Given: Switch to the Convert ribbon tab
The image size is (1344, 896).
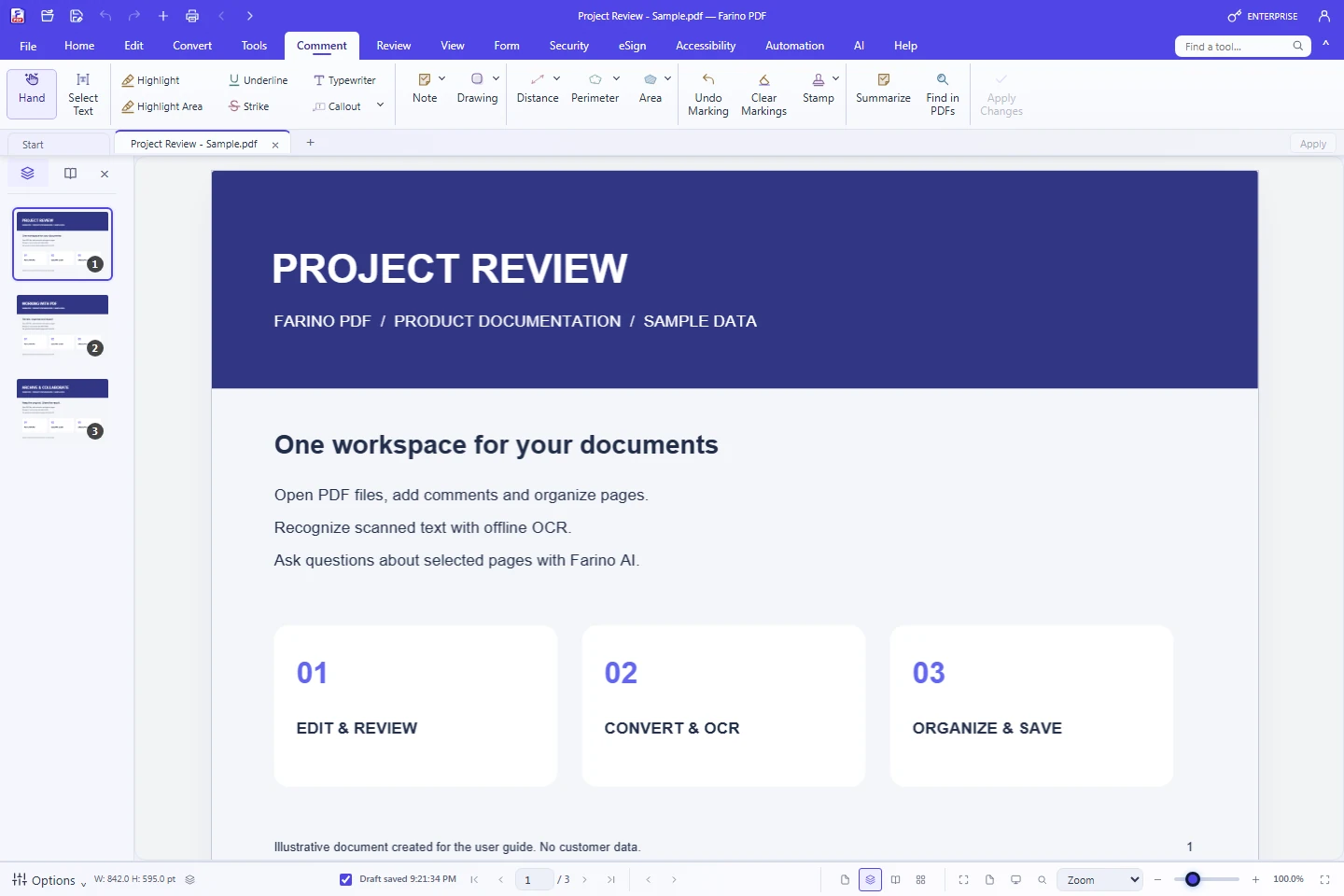Looking at the screenshot, I should 192,46.
